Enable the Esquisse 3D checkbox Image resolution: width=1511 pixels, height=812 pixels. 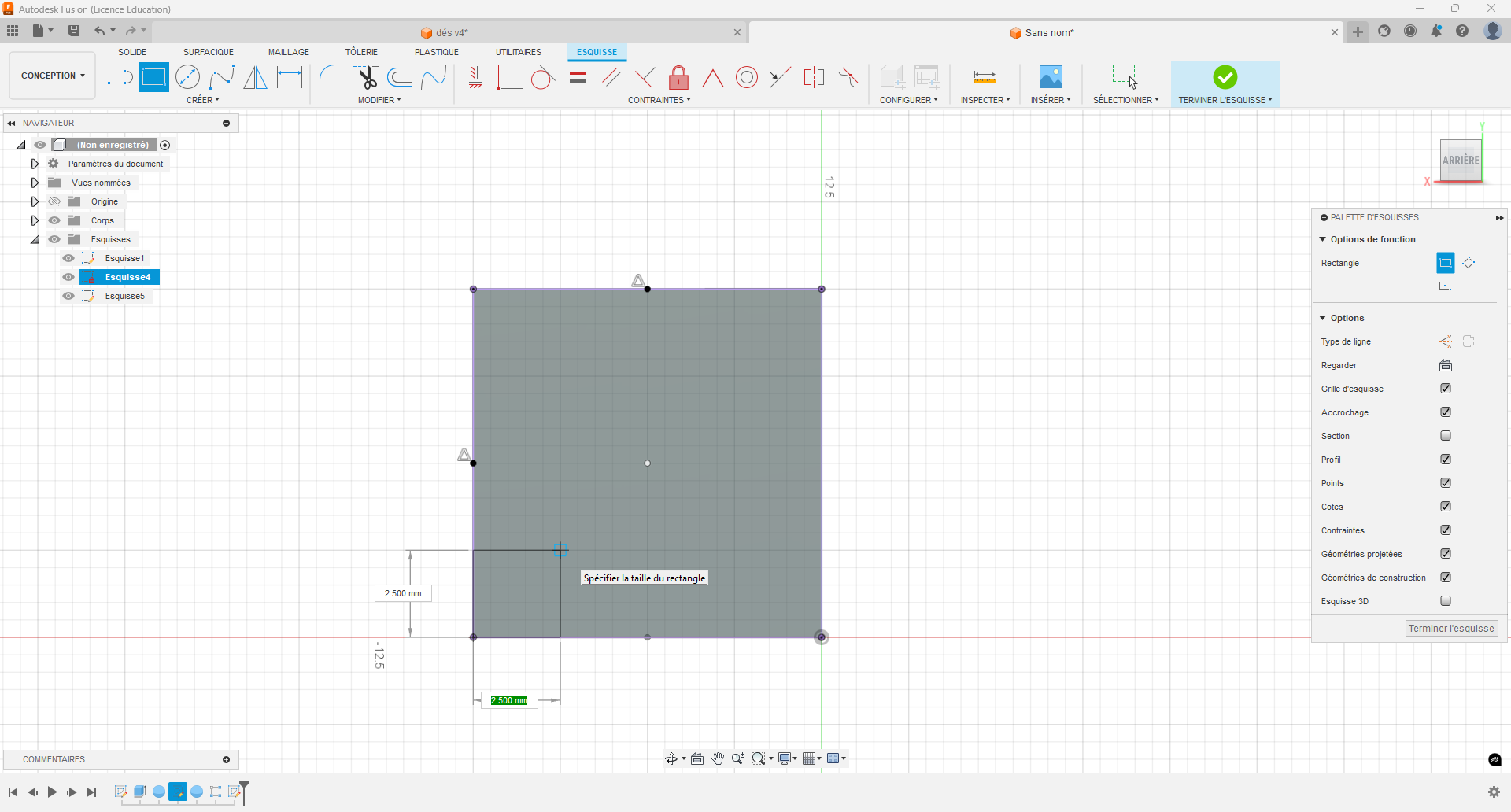(1446, 601)
